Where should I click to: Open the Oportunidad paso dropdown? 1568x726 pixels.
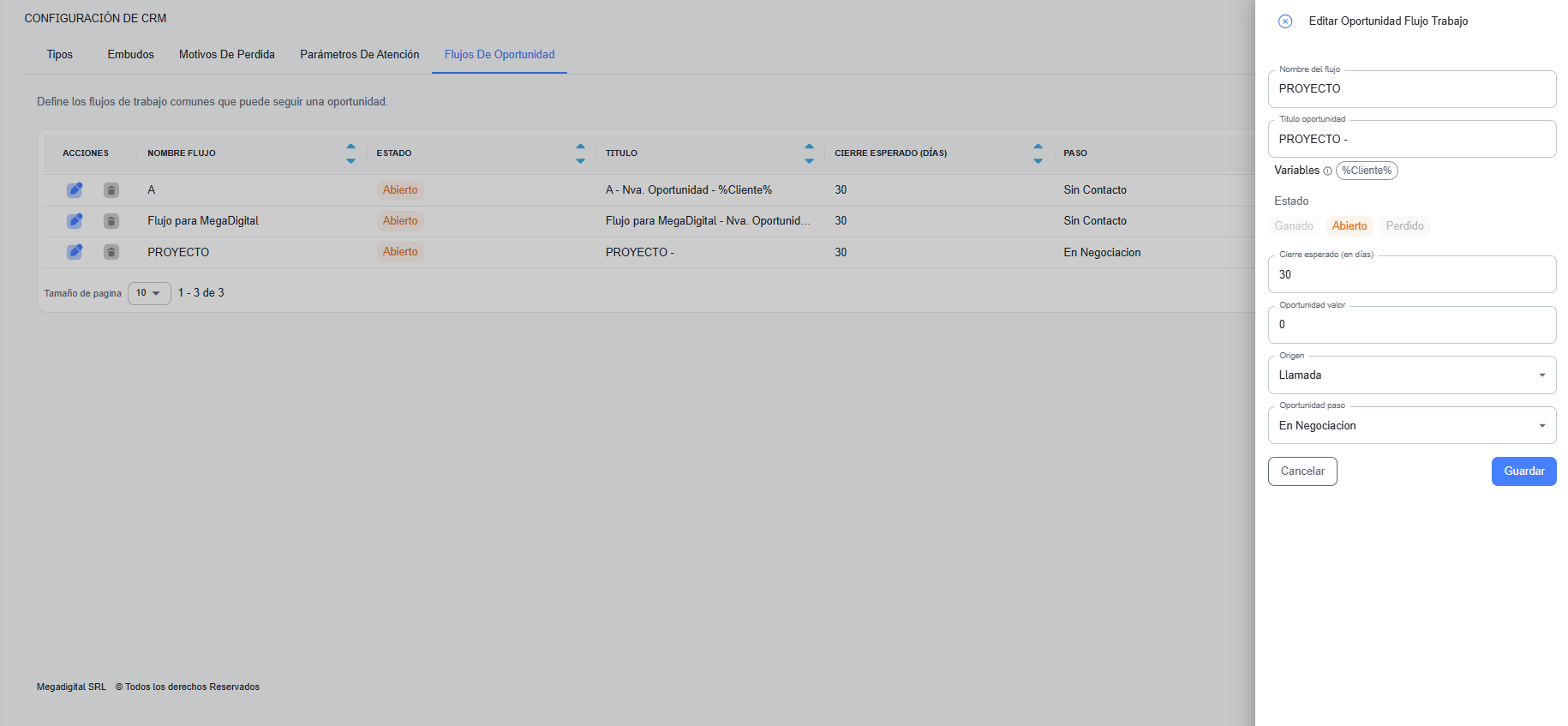pos(1411,426)
